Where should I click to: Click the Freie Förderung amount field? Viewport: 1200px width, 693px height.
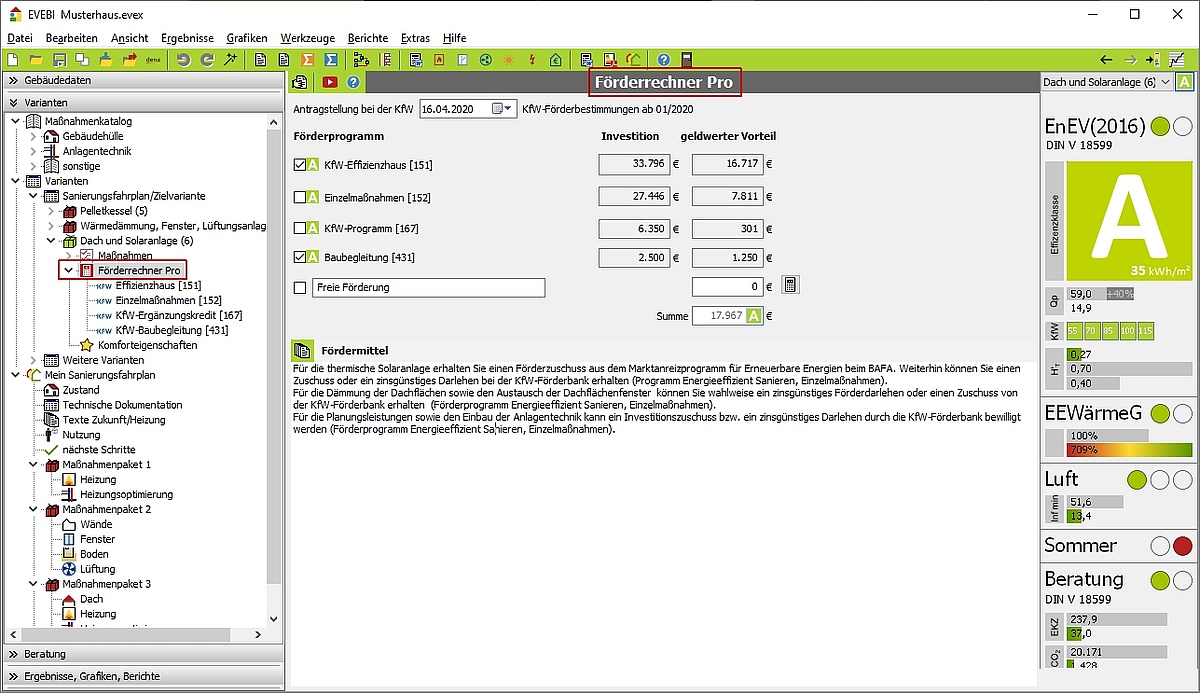coord(727,287)
